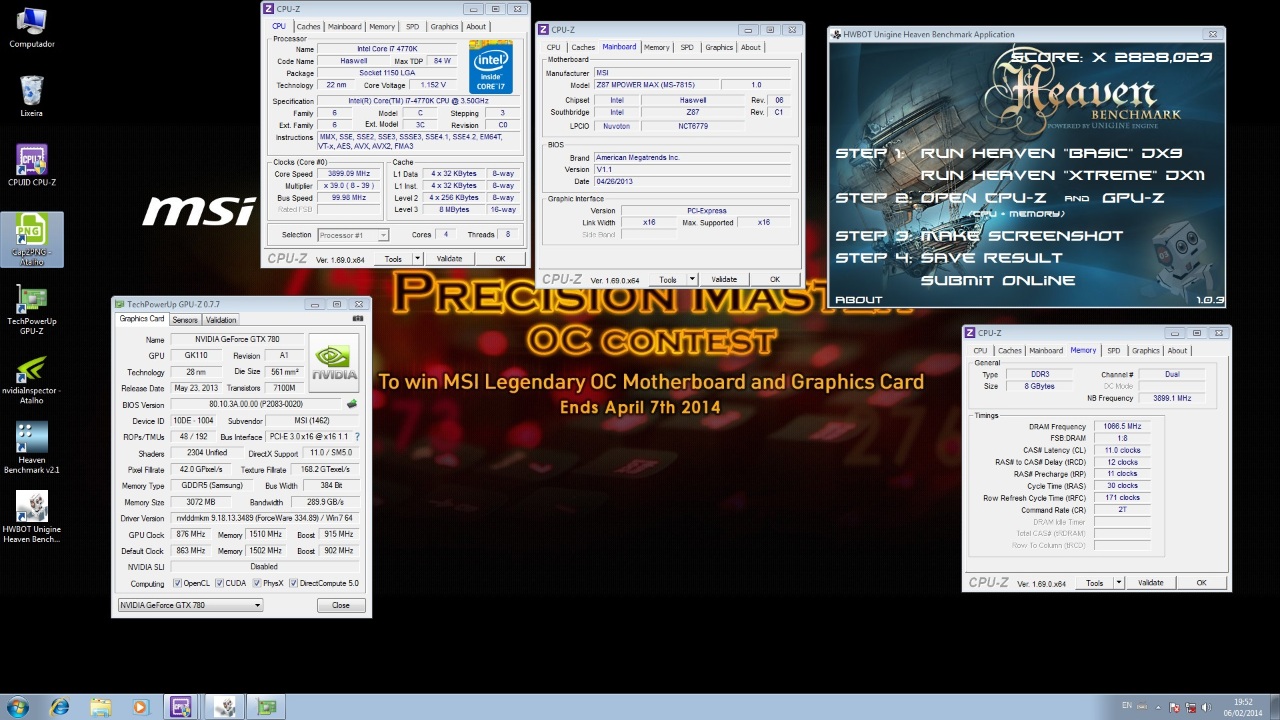
Task: Click RUN HEAVEN "BASIC" DX9
Action: tap(1051, 154)
